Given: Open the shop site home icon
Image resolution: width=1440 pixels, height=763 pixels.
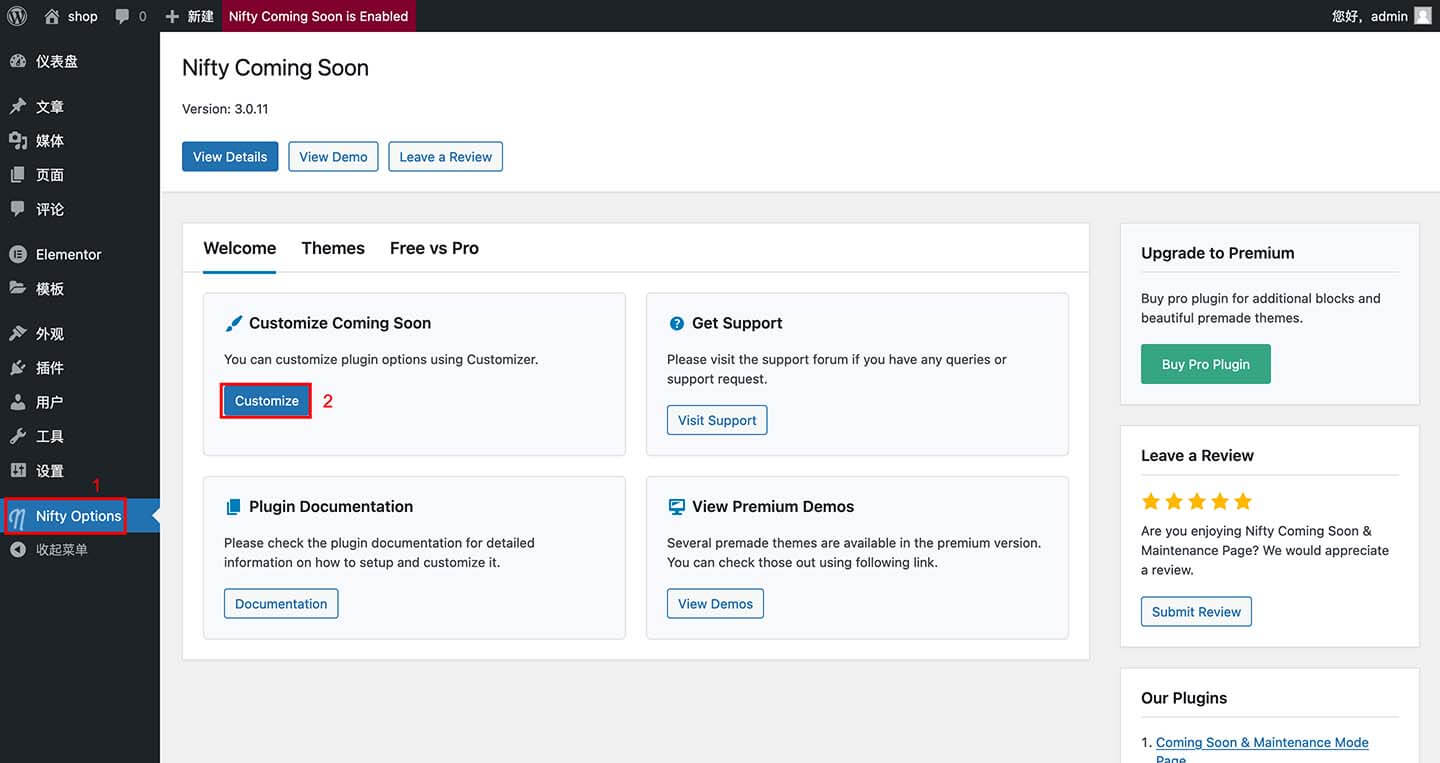Looking at the screenshot, I should (x=53, y=16).
